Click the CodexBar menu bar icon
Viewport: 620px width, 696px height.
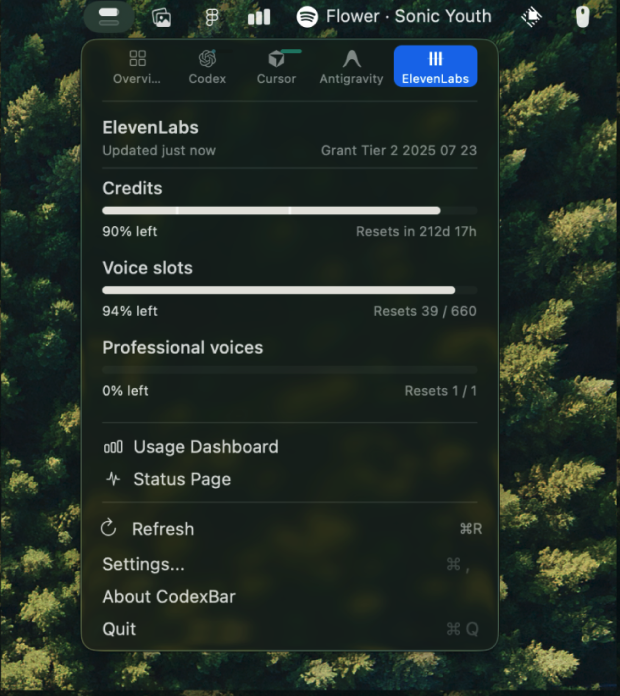109,17
